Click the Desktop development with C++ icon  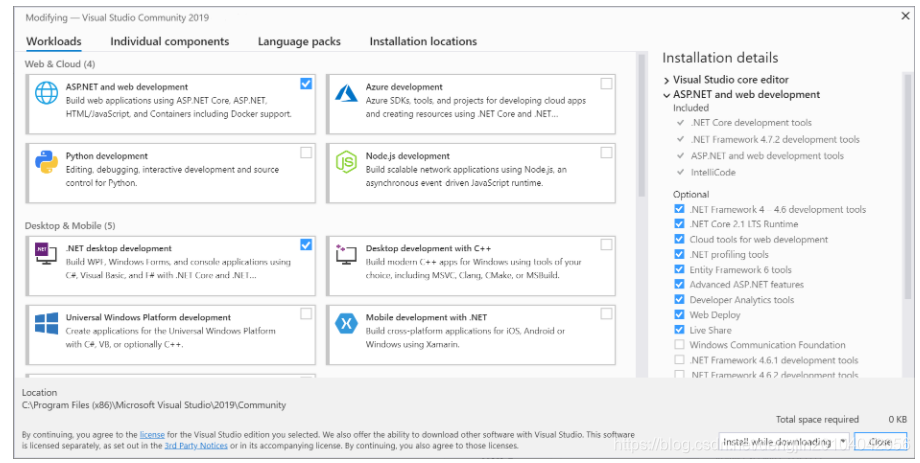[x=346, y=254]
